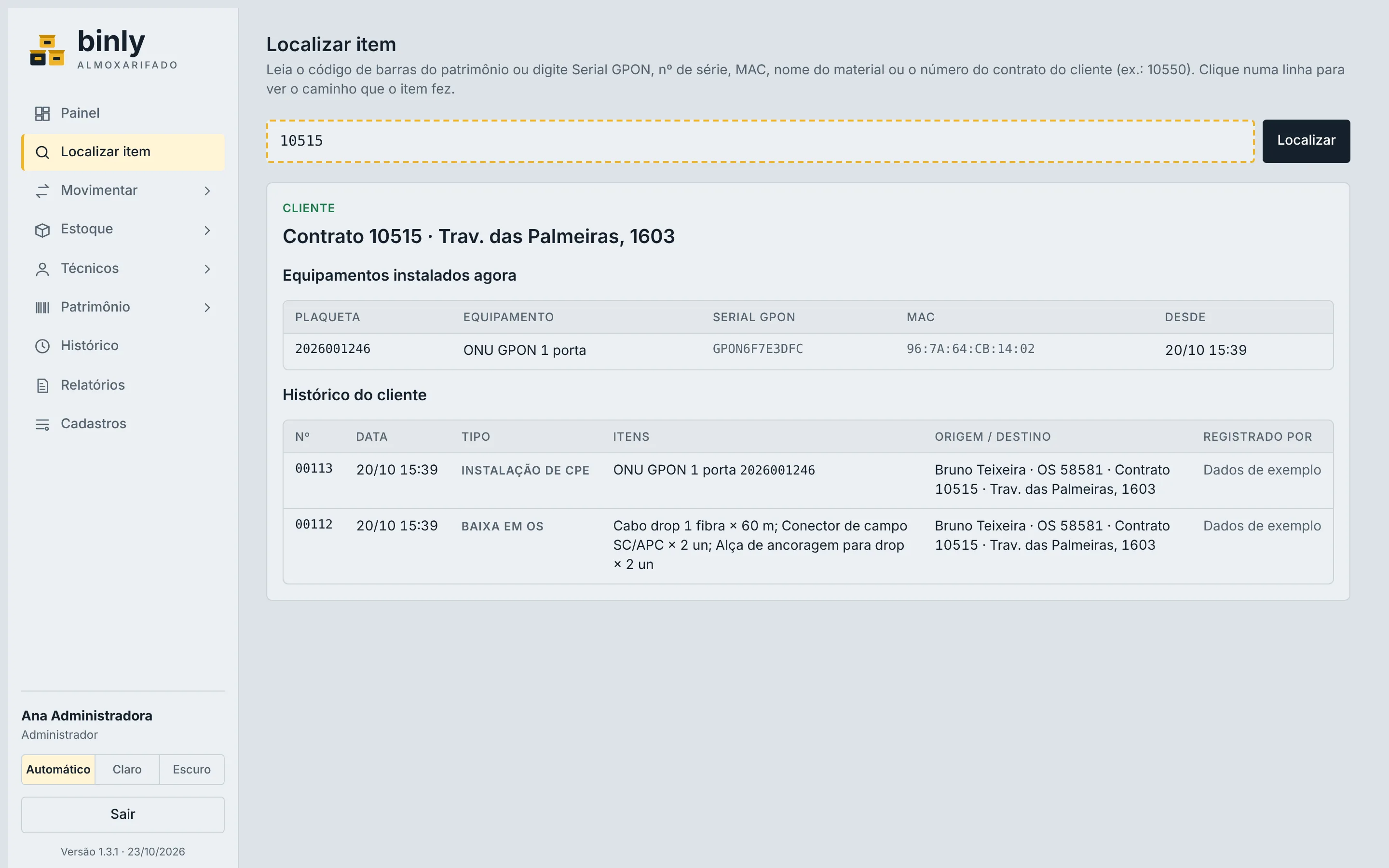Image resolution: width=1389 pixels, height=868 pixels.
Task: Click the Cadastros list icon
Action: [x=42, y=424]
